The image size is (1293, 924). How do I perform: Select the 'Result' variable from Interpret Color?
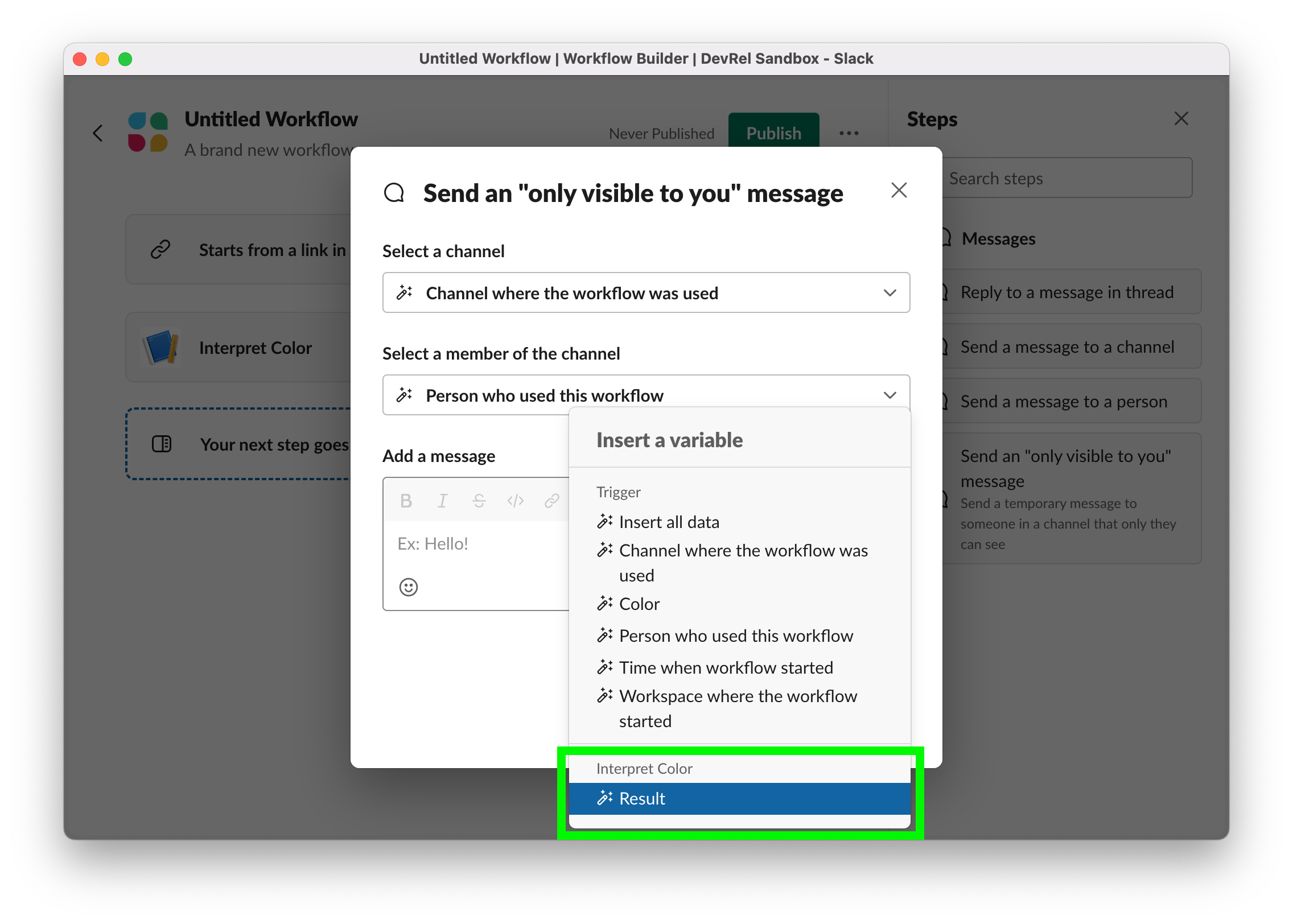pos(739,798)
